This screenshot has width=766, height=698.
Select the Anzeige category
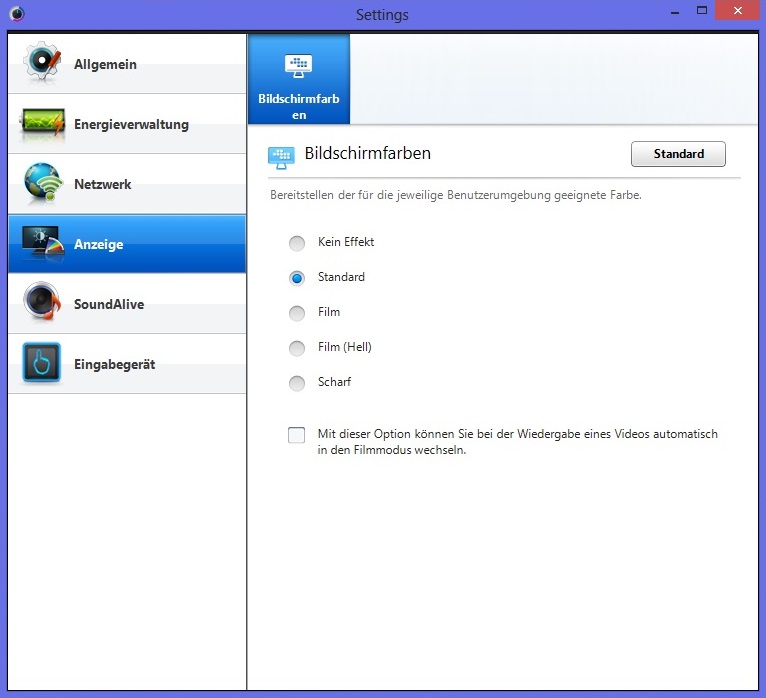tap(127, 244)
